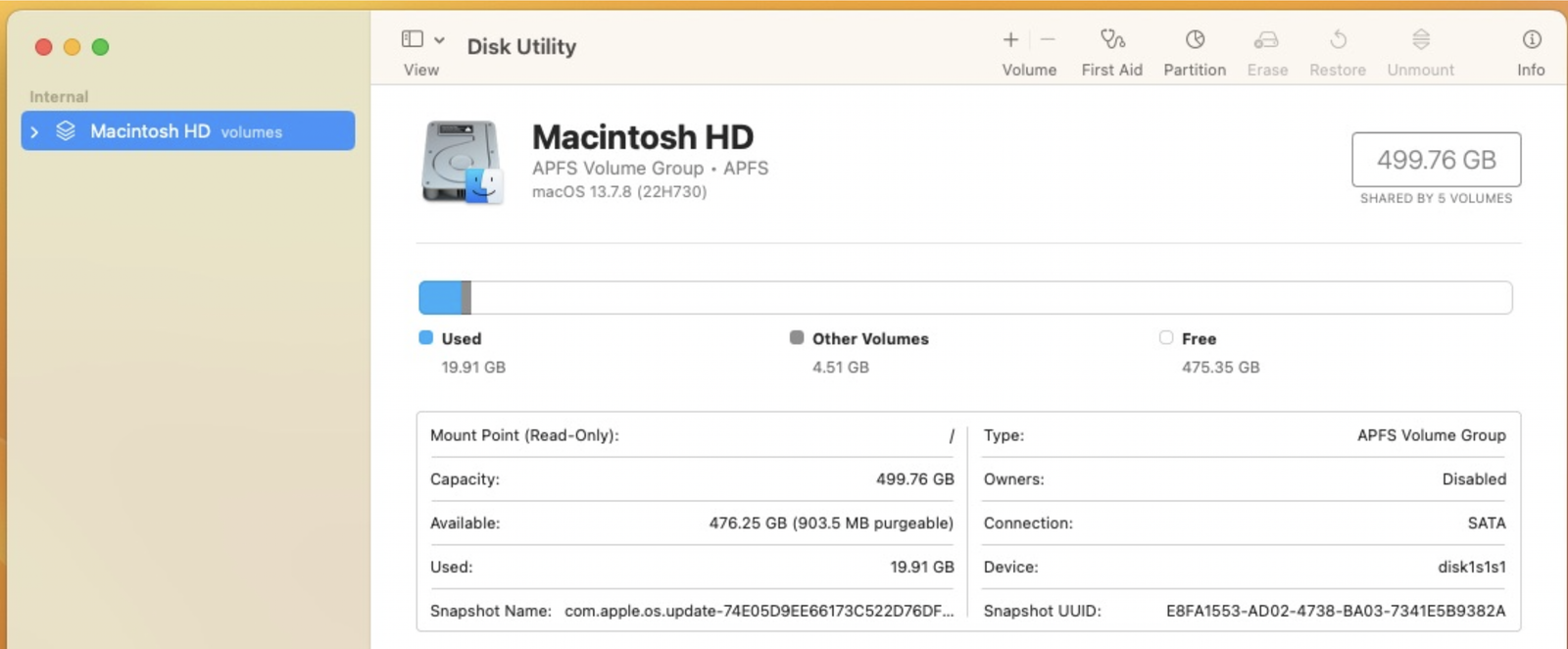Image resolution: width=1568 pixels, height=649 pixels.
Task: Click the Disk Utility window title
Action: (521, 46)
